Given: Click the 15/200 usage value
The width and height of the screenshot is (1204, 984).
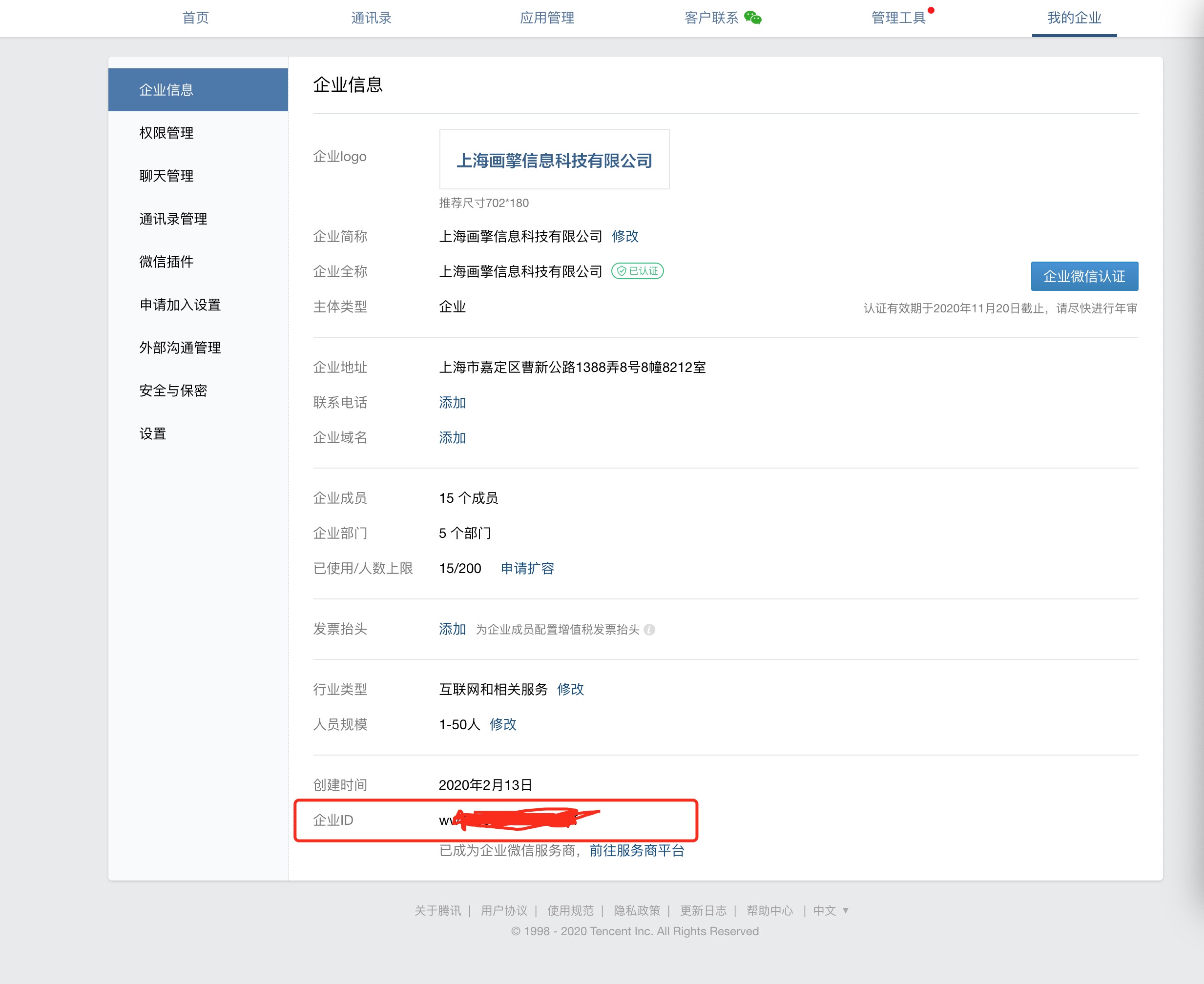Looking at the screenshot, I should 460,568.
